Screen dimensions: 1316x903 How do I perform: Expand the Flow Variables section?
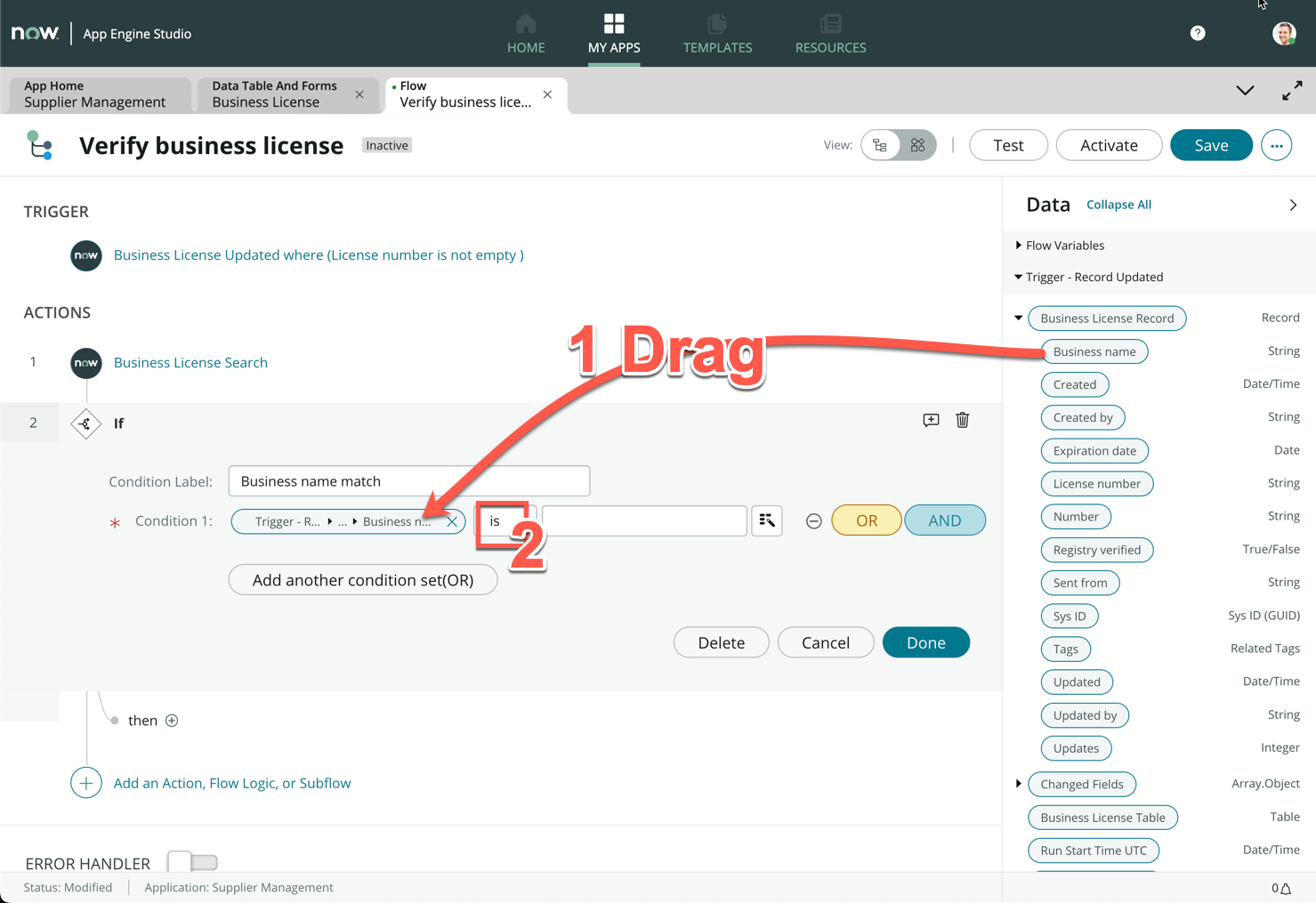tap(1019, 246)
